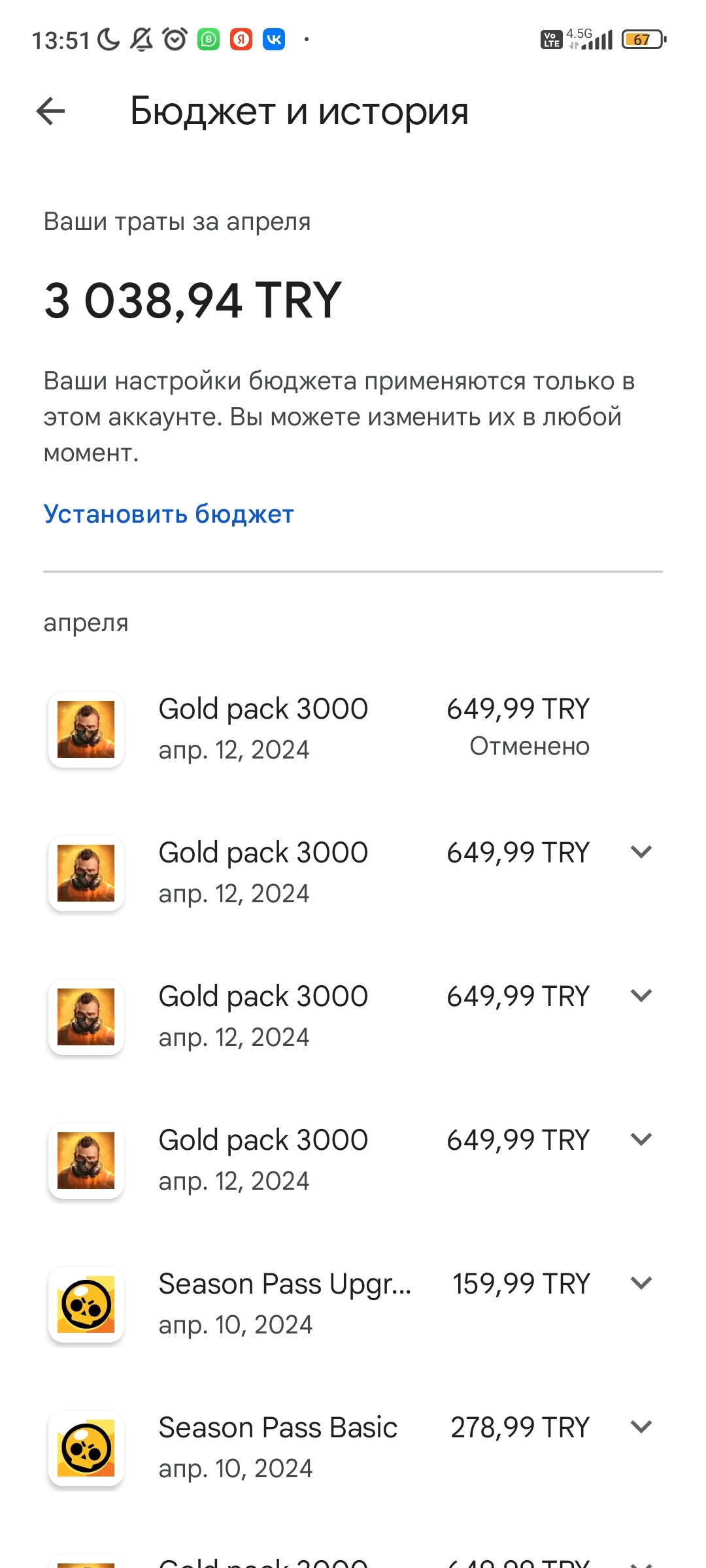Open WhatsApp Business notification icon in status bar
This screenshot has height=1568, width=706.
[x=209, y=40]
